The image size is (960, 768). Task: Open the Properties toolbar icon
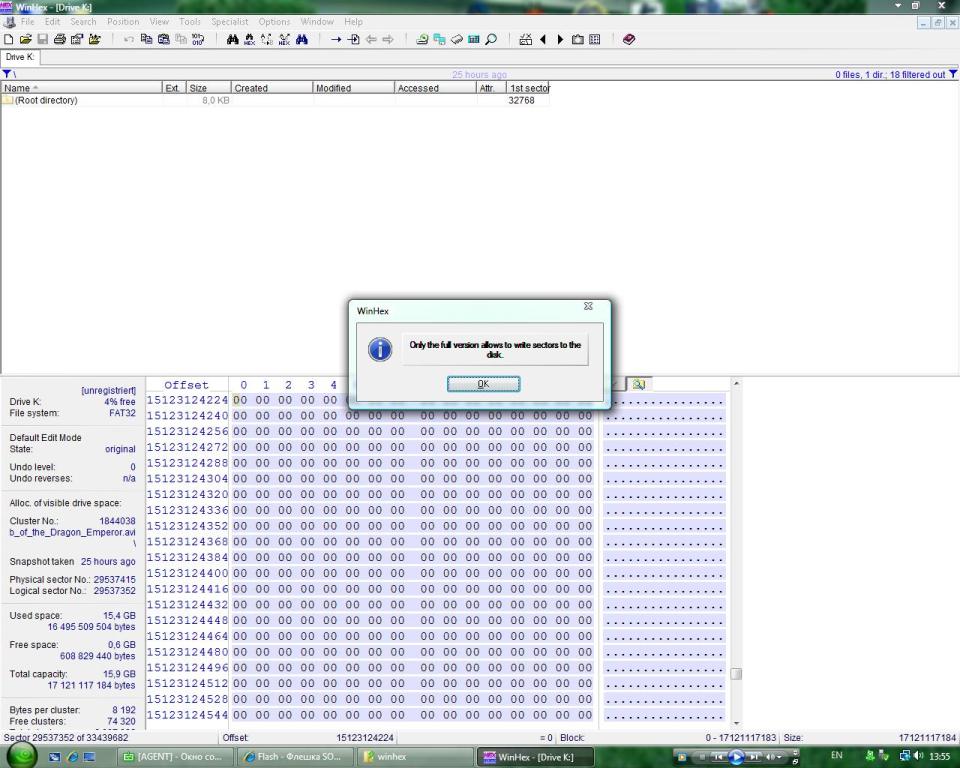tap(77, 39)
